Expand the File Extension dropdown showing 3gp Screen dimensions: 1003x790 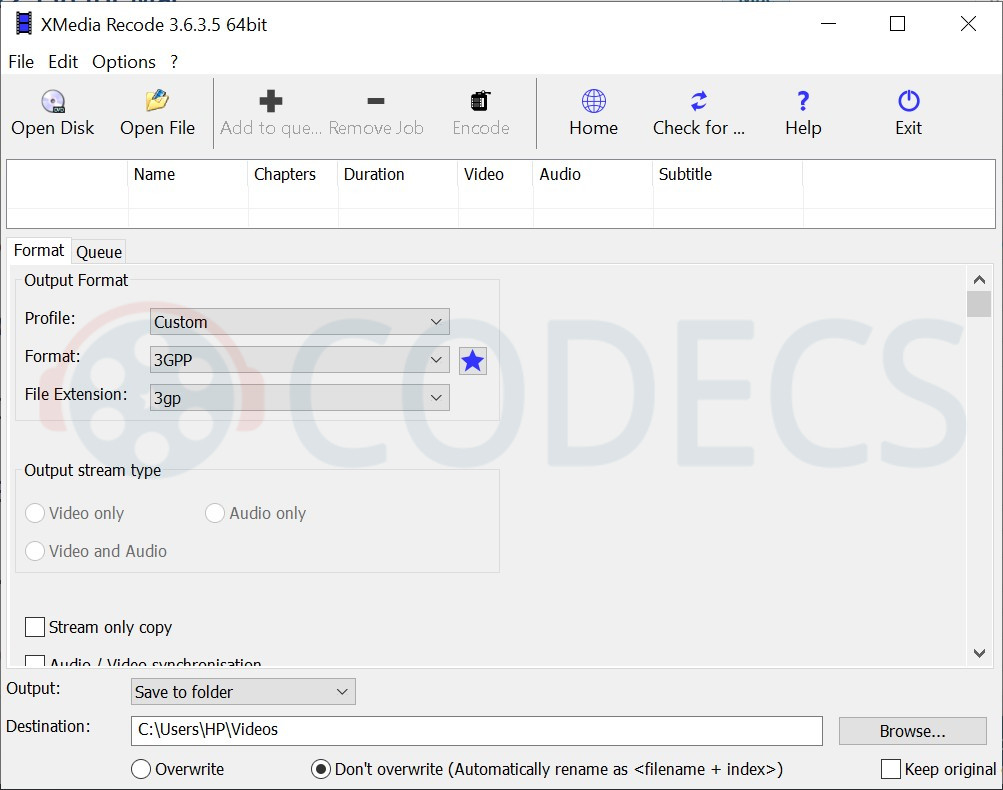pos(299,398)
